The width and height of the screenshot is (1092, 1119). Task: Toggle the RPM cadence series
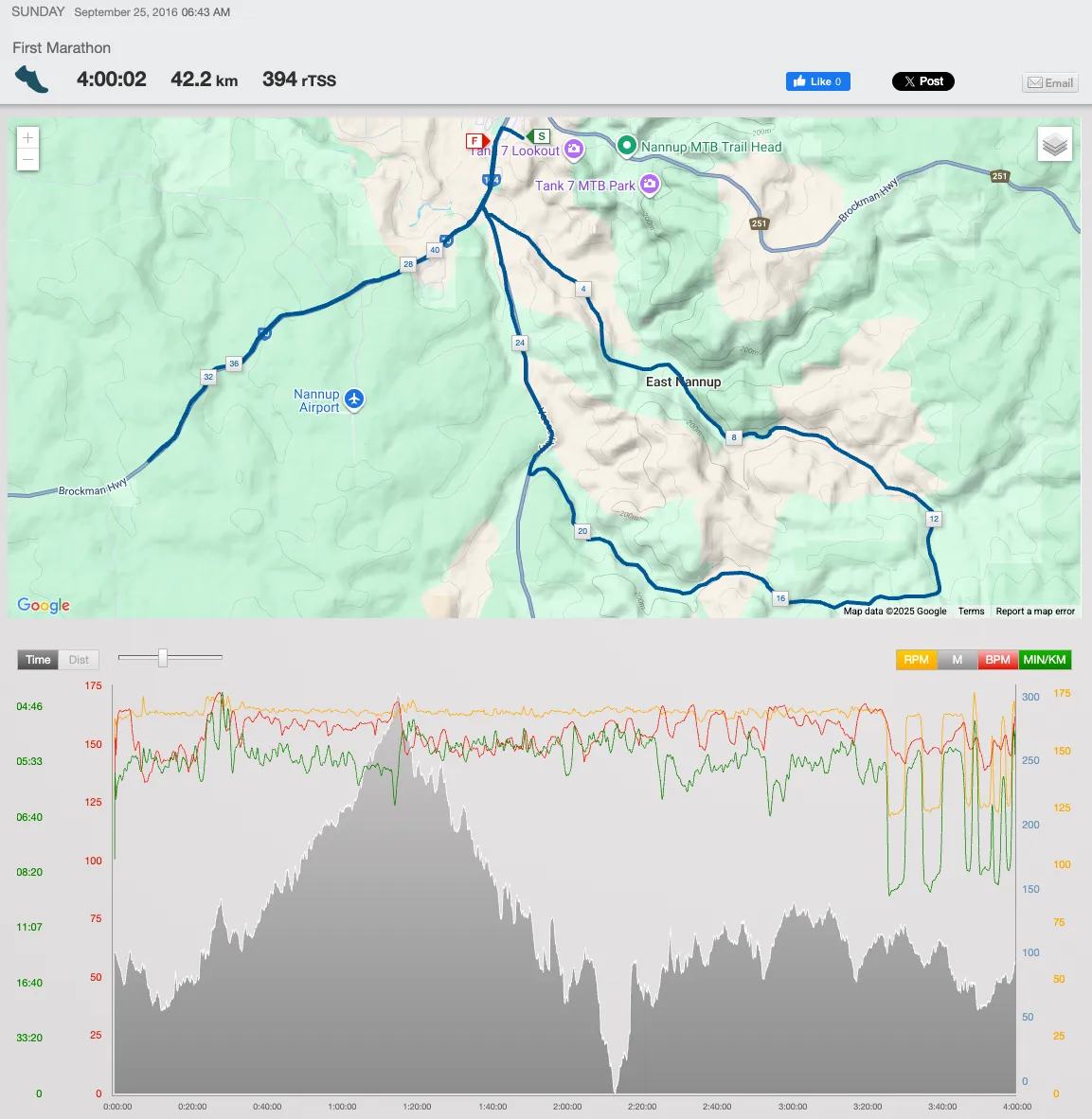[916, 660]
